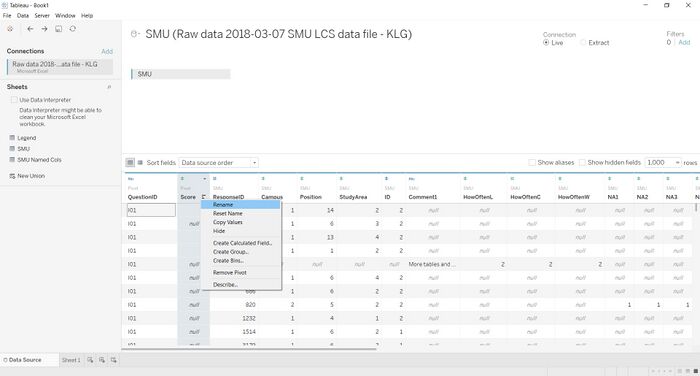The image size is (700, 376).
Task: Click the string type icon above QuestionID
Action: [130, 179]
